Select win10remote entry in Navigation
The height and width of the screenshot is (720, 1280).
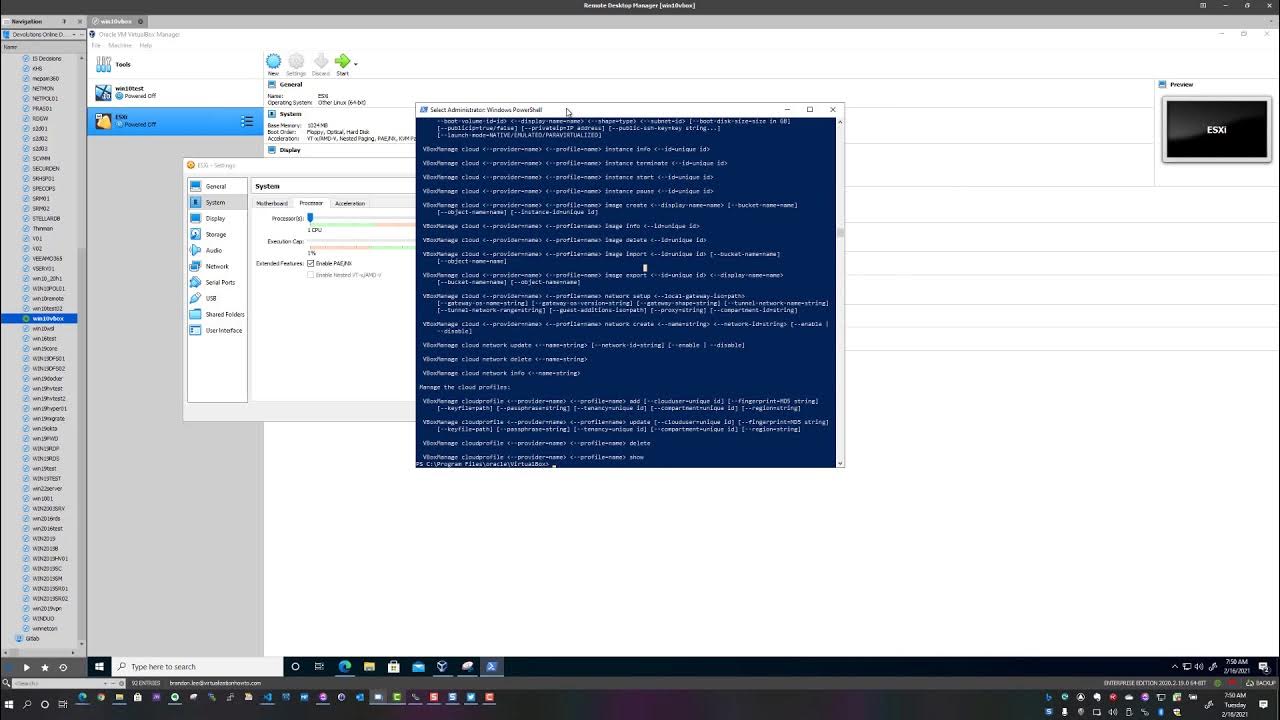tap(47, 298)
